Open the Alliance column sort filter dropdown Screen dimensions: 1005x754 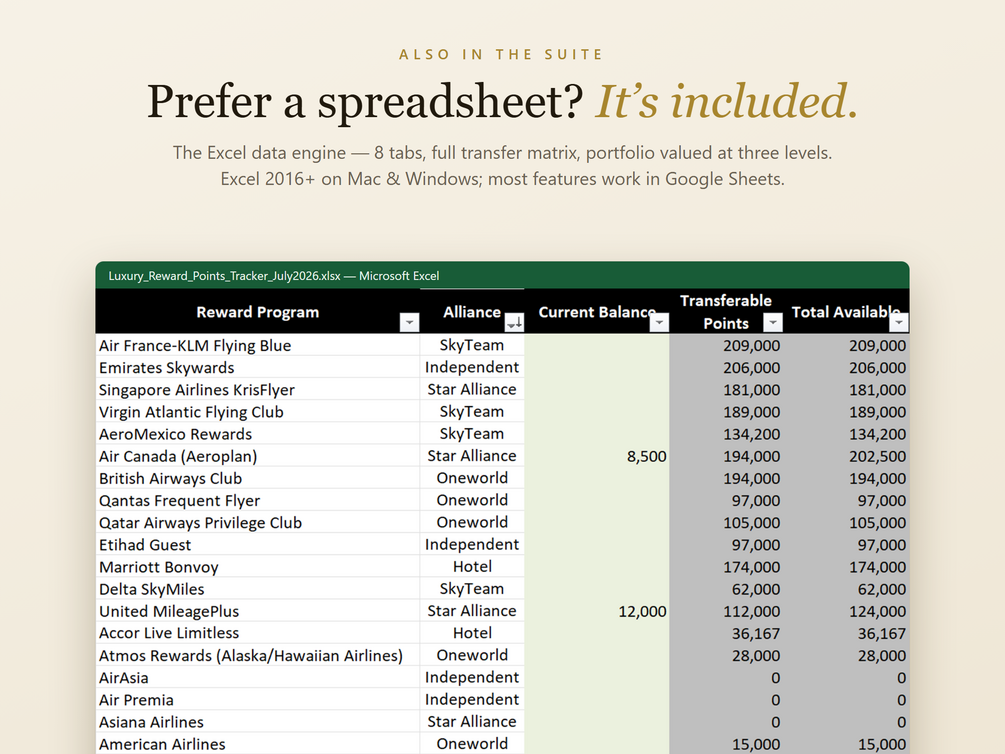514,322
